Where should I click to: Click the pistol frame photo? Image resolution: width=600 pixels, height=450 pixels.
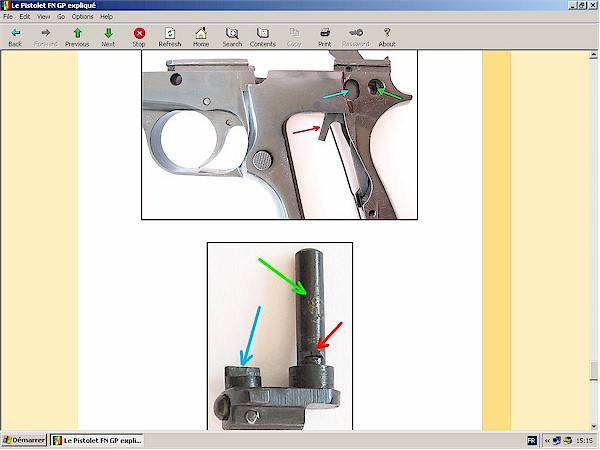pyautogui.click(x=279, y=135)
